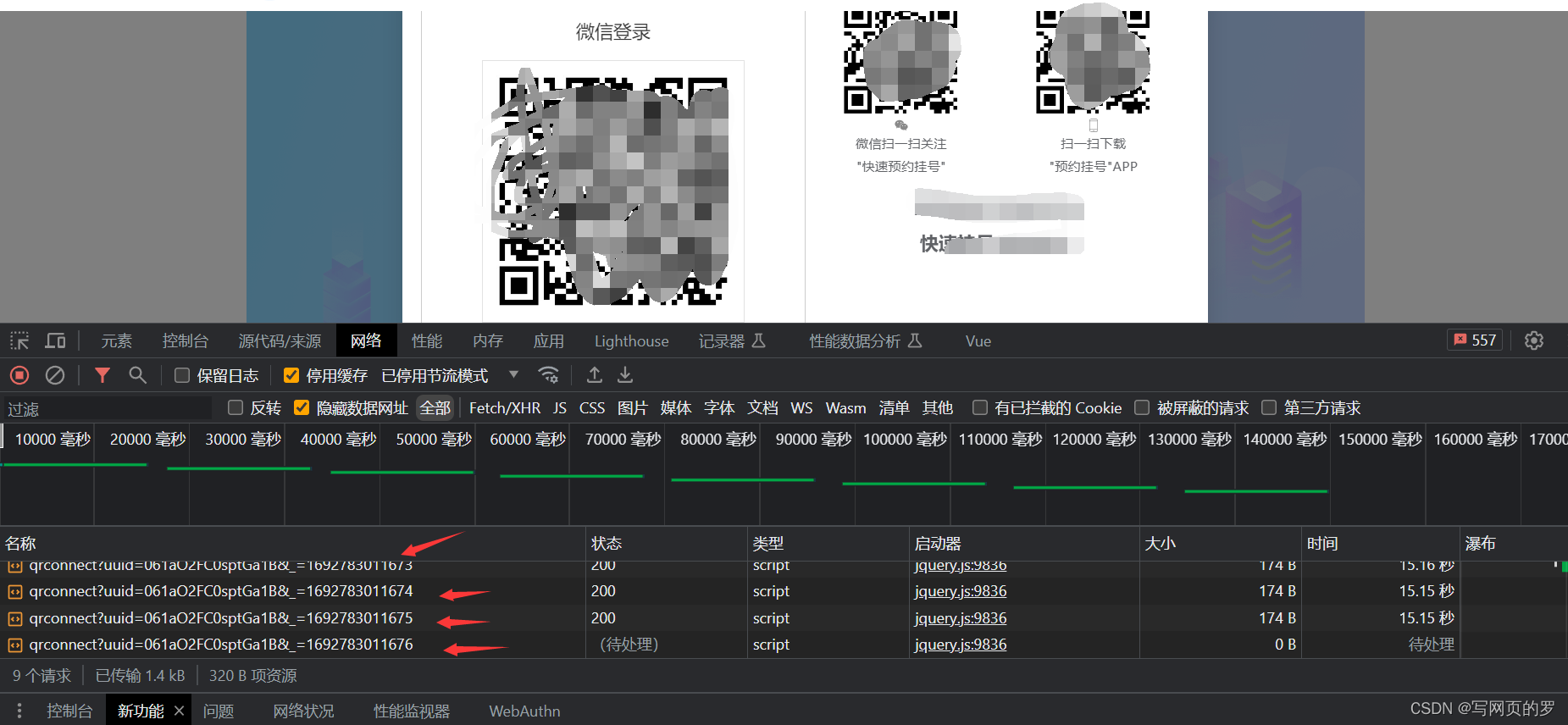Image resolution: width=1568 pixels, height=725 pixels.
Task: Clear the network log
Action: pyautogui.click(x=55, y=374)
